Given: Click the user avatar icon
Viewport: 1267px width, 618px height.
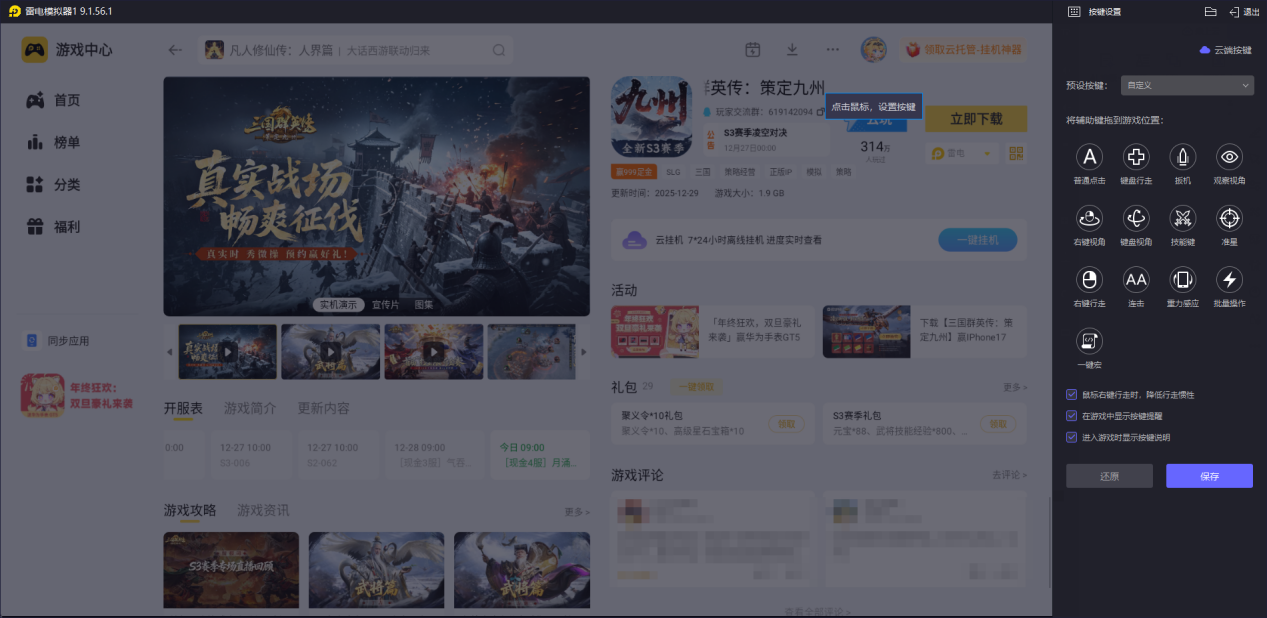Looking at the screenshot, I should 874,50.
